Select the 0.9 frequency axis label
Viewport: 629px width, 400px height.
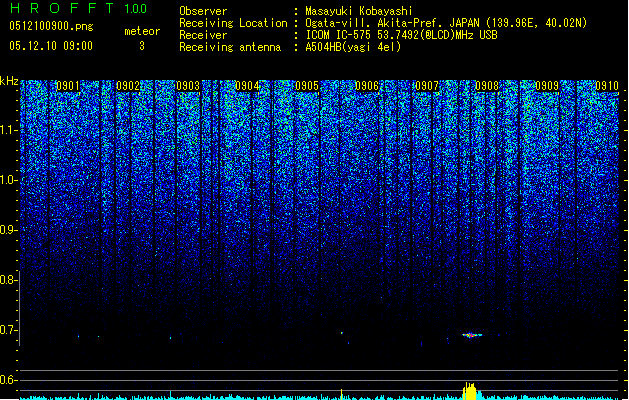[x=8, y=230]
